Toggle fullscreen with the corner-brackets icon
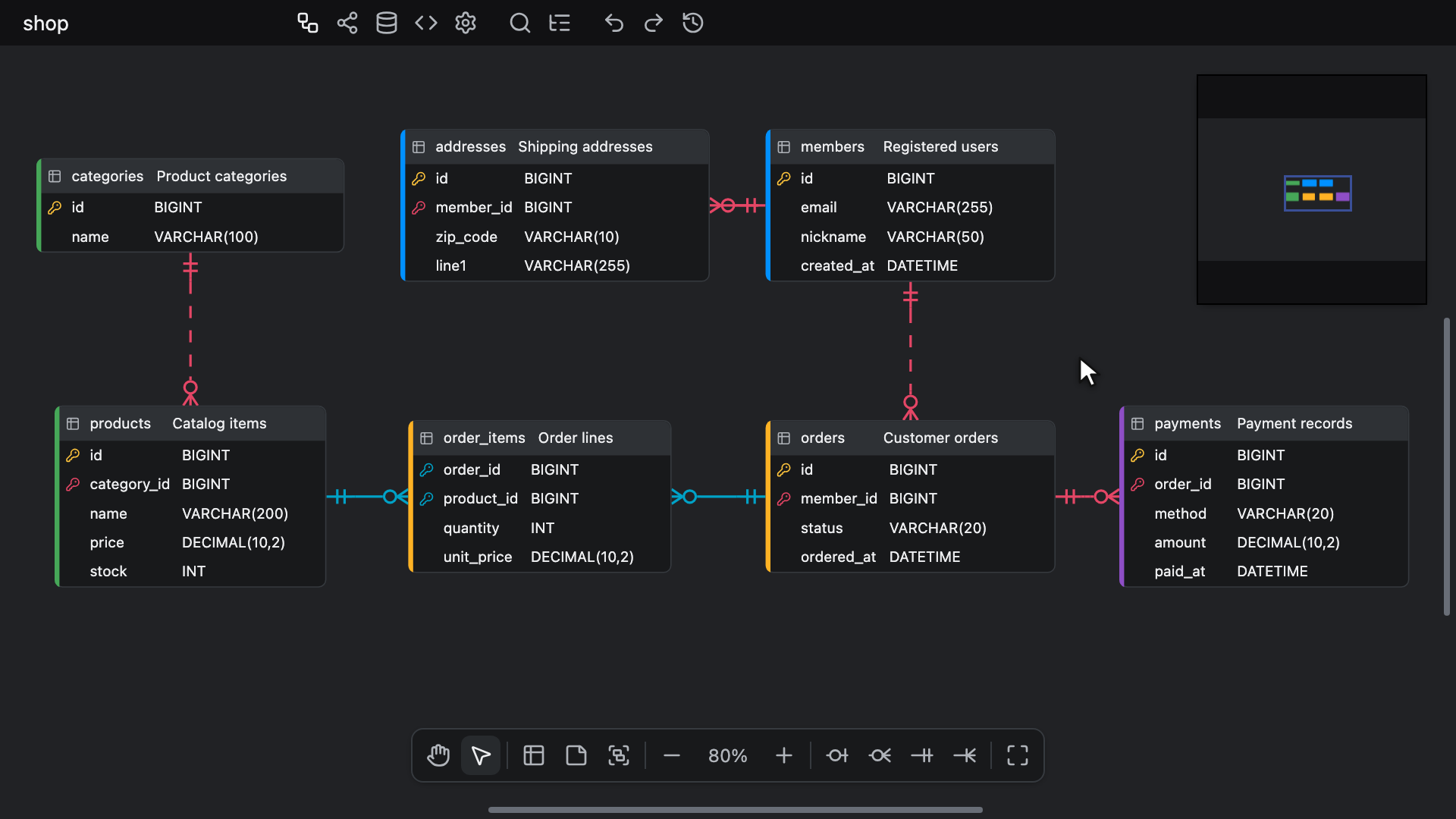 (x=1018, y=755)
